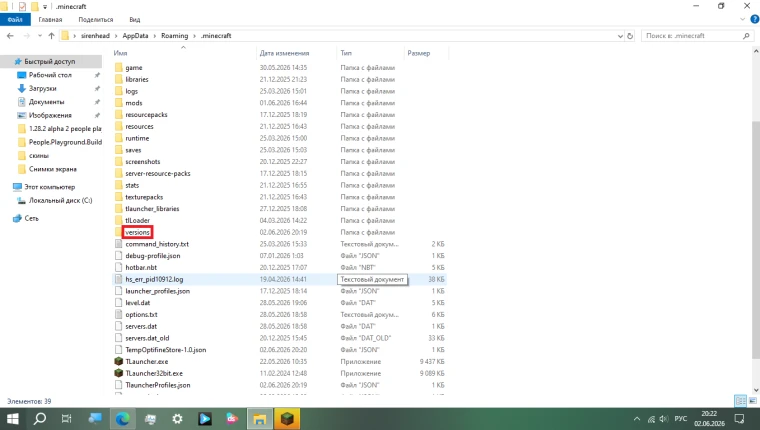Open Рабочий стол in the sidebar

pyautogui.click(x=50, y=75)
